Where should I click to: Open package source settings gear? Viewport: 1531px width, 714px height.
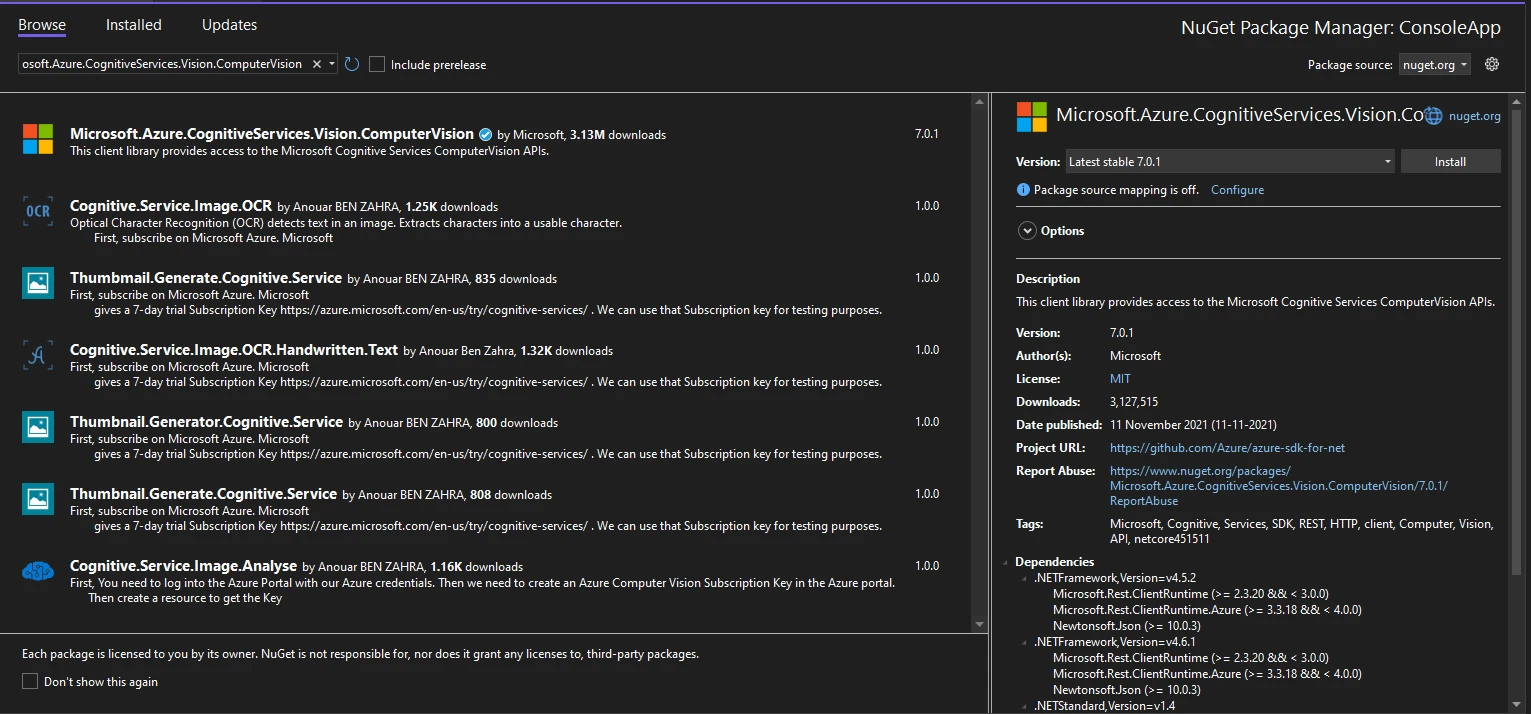(x=1492, y=64)
